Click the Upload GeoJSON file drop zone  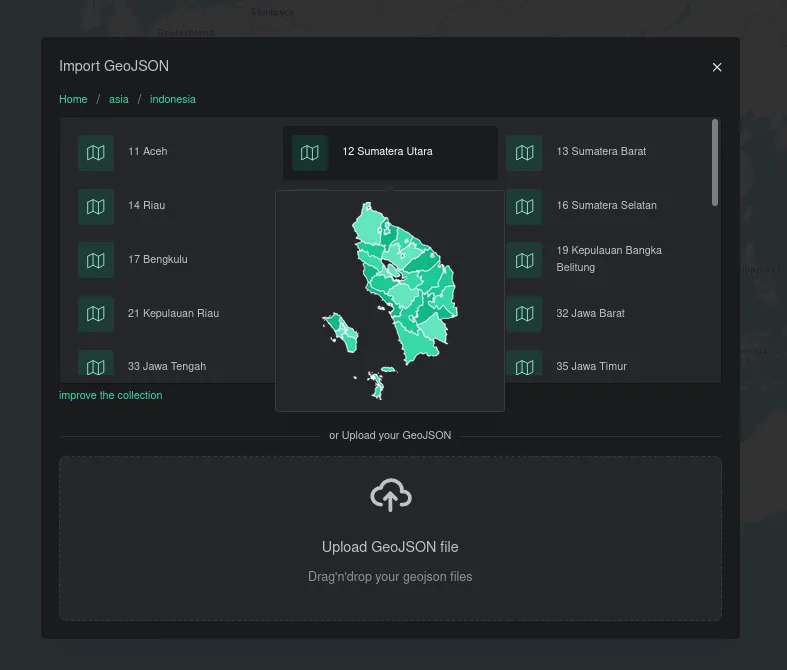[390, 560]
